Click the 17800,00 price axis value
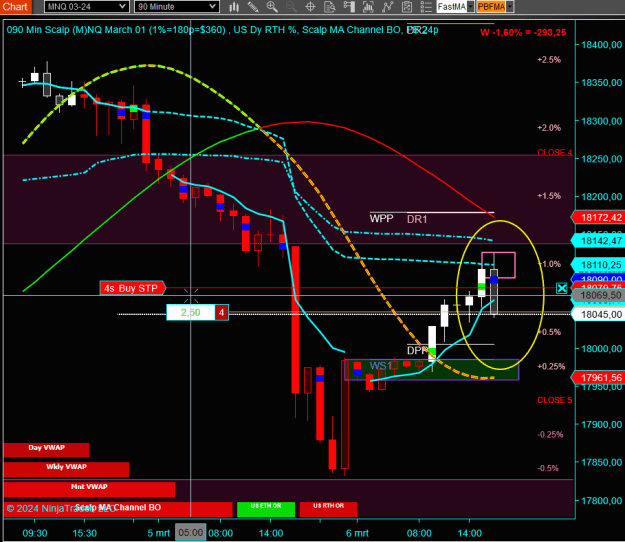625x542 pixels. coord(602,501)
